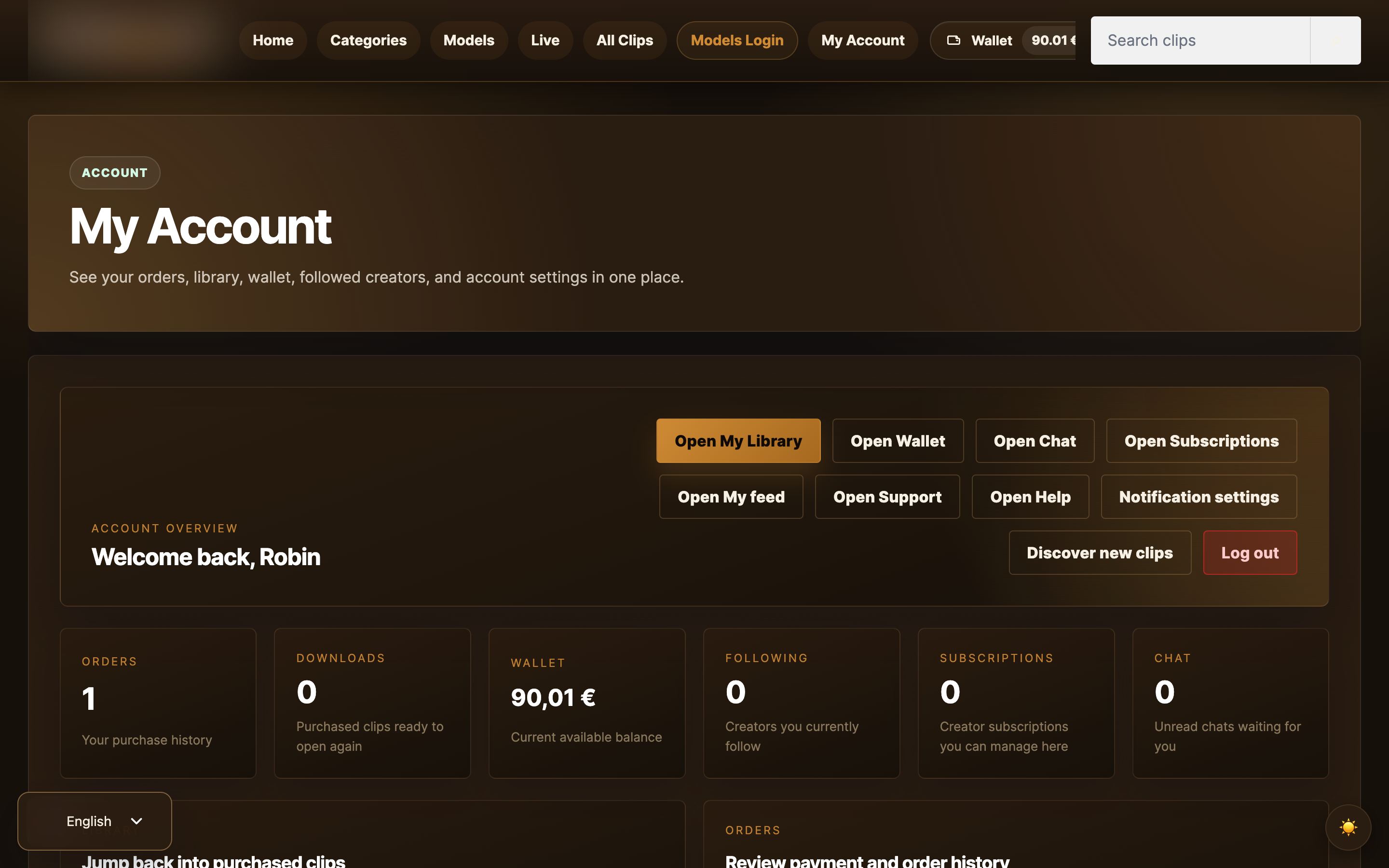Click the large My Account page heading
The height and width of the screenshot is (868, 1389).
(200, 227)
